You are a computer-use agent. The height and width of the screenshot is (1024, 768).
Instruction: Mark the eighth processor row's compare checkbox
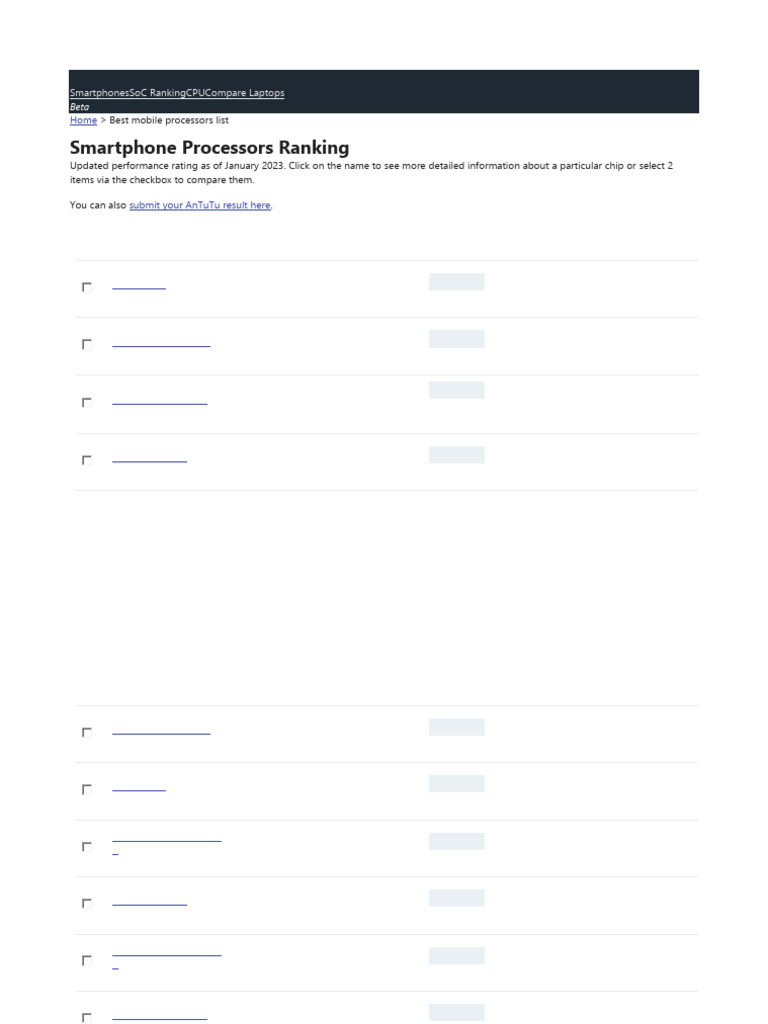point(87,903)
